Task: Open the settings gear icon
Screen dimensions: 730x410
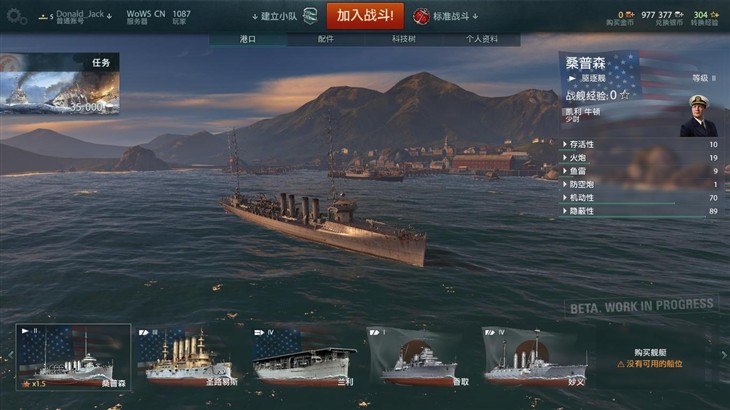Action: click(16, 17)
